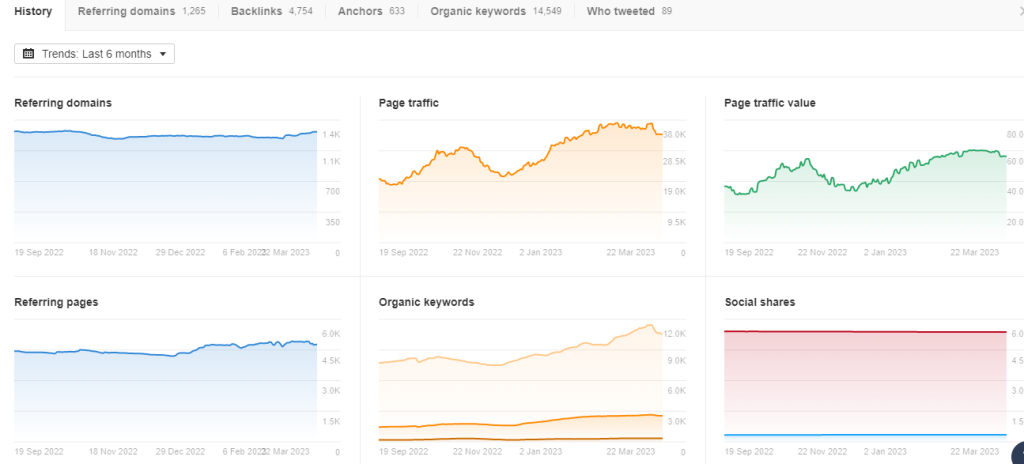The height and width of the screenshot is (464, 1024).
Task: Click the calendar icon in Trends selector
Action: pos(28,54)
